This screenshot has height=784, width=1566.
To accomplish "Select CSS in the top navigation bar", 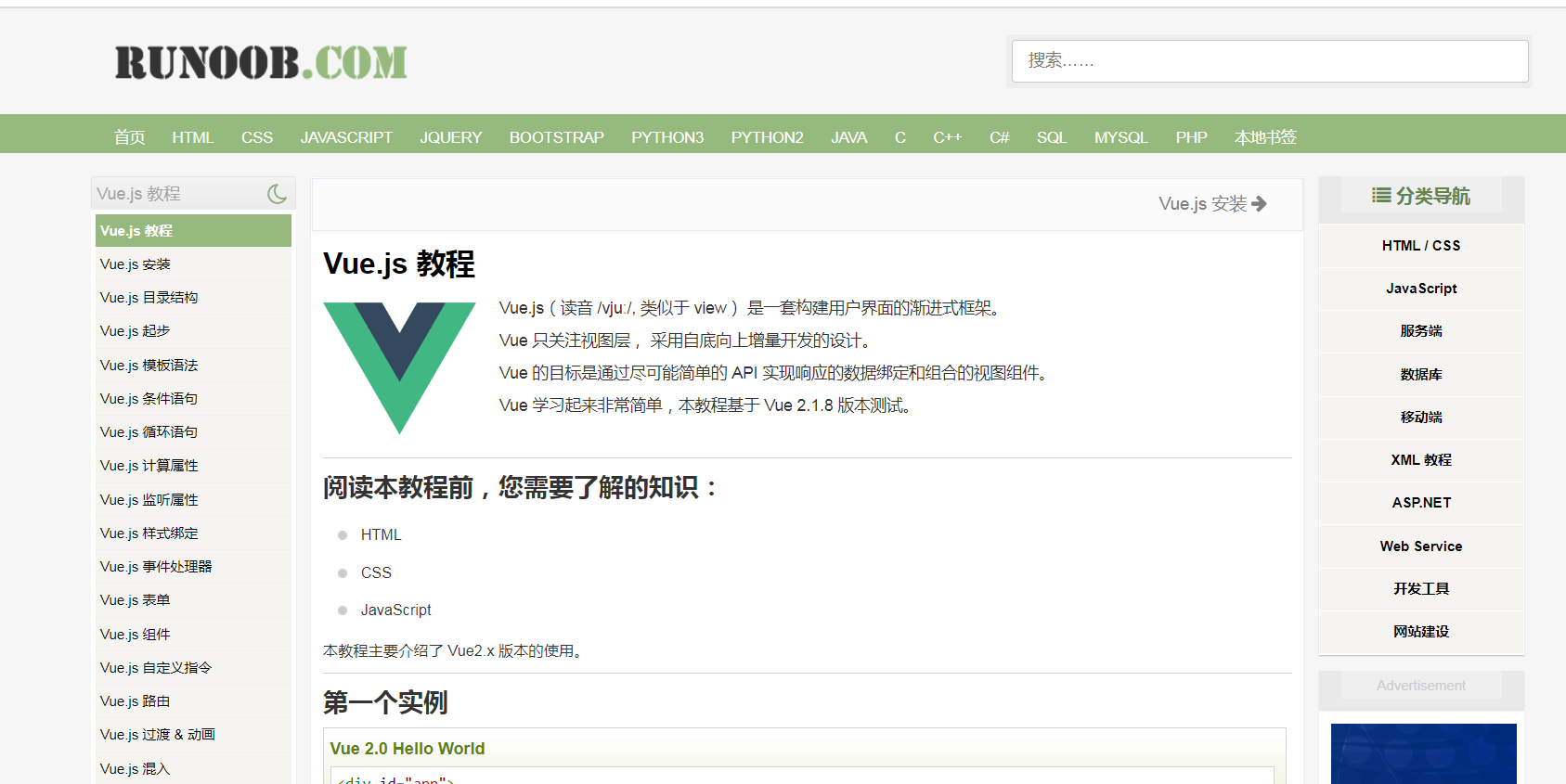I will [257, 137].
